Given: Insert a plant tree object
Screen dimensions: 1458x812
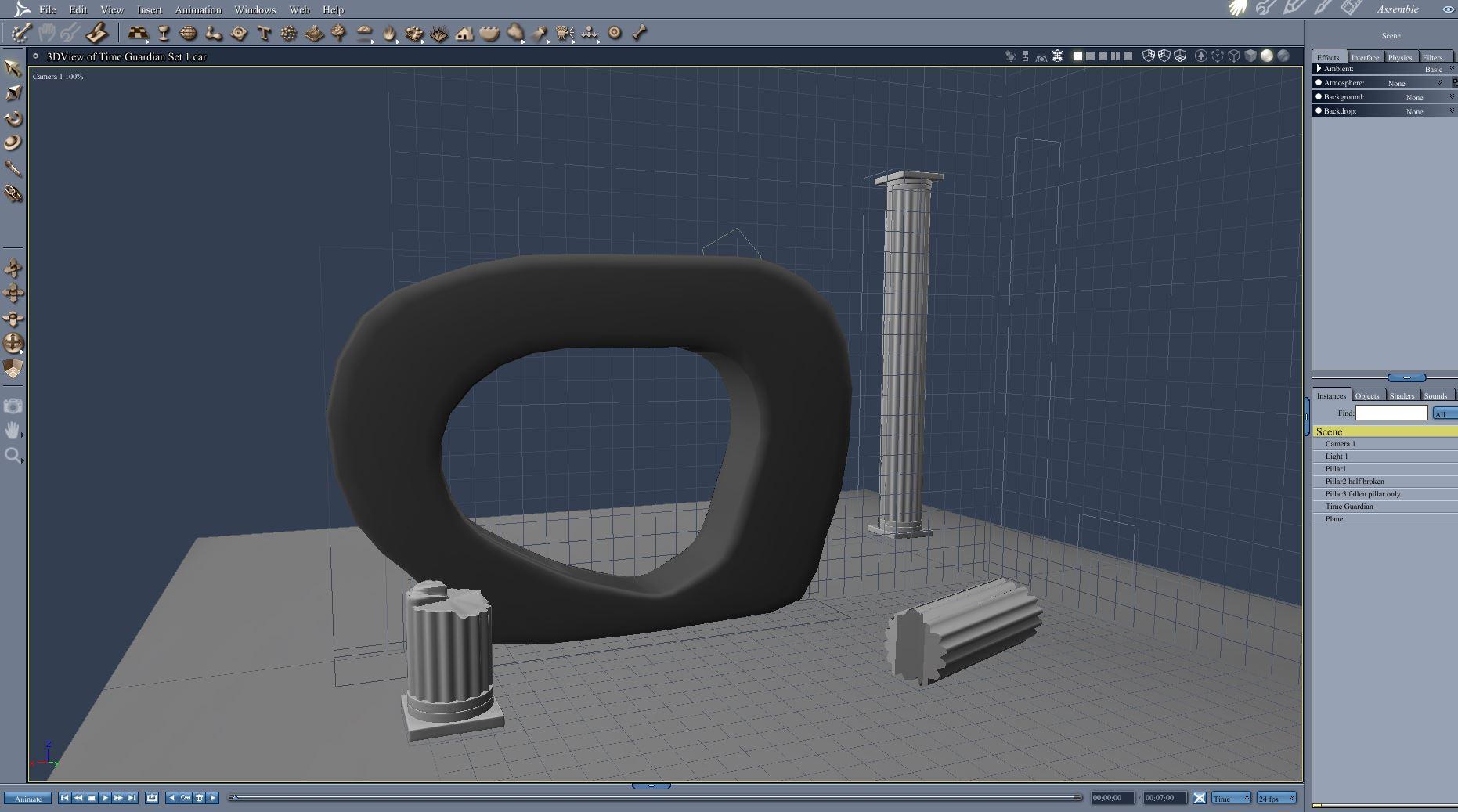Looking at the screenshot, I should [338, 33].
